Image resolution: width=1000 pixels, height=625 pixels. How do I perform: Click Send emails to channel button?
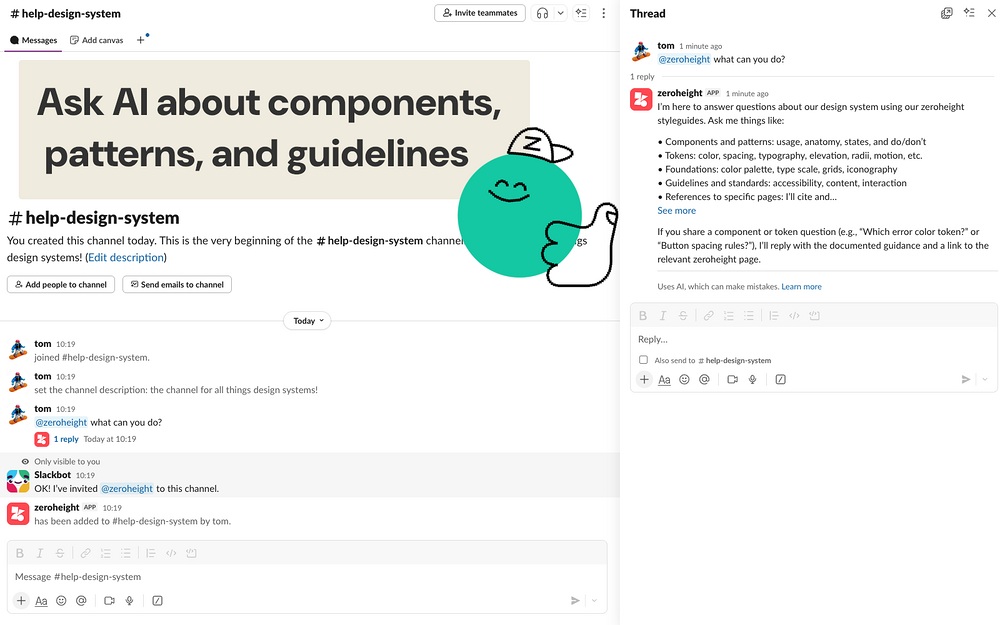pyautogui.click(x=177, y=284)
